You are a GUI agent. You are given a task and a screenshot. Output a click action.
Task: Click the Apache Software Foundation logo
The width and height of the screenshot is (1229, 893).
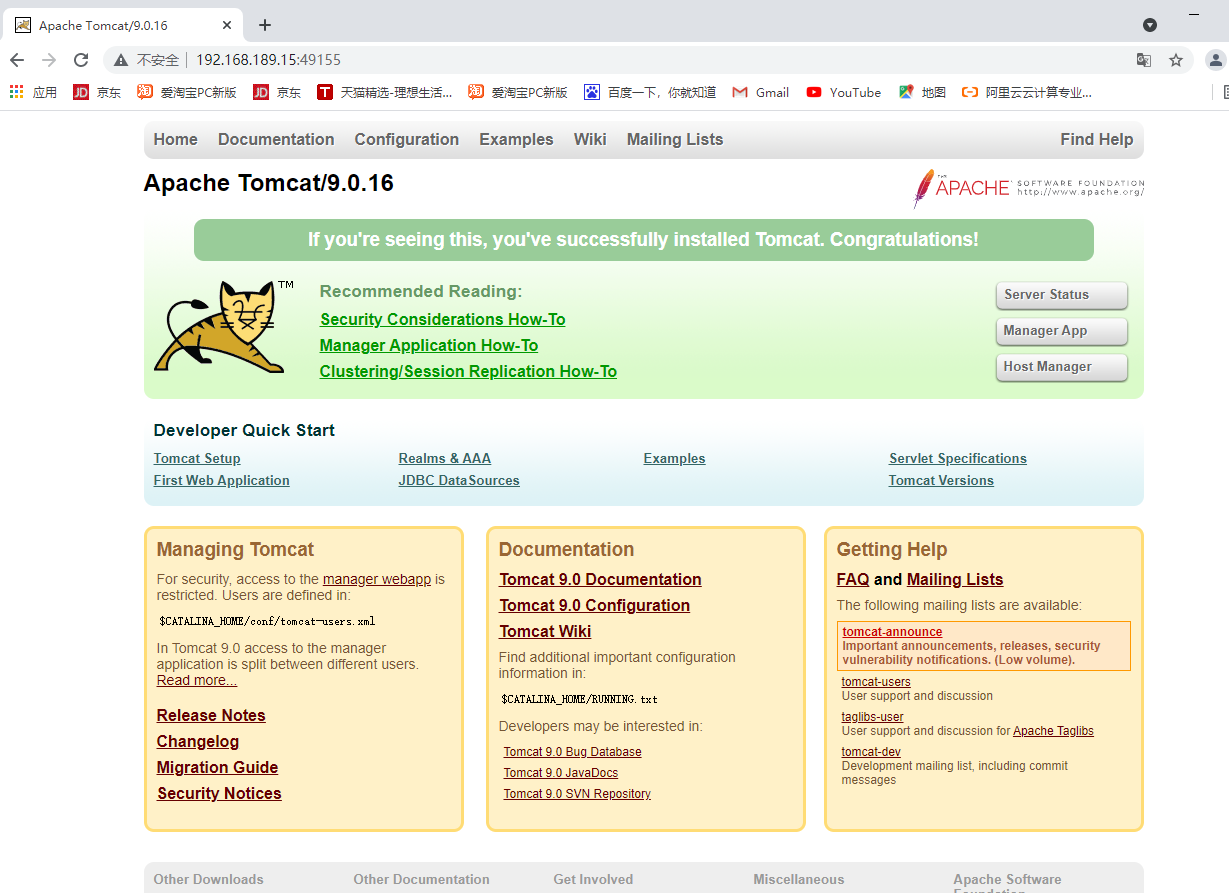click(x=1028, y=187)
